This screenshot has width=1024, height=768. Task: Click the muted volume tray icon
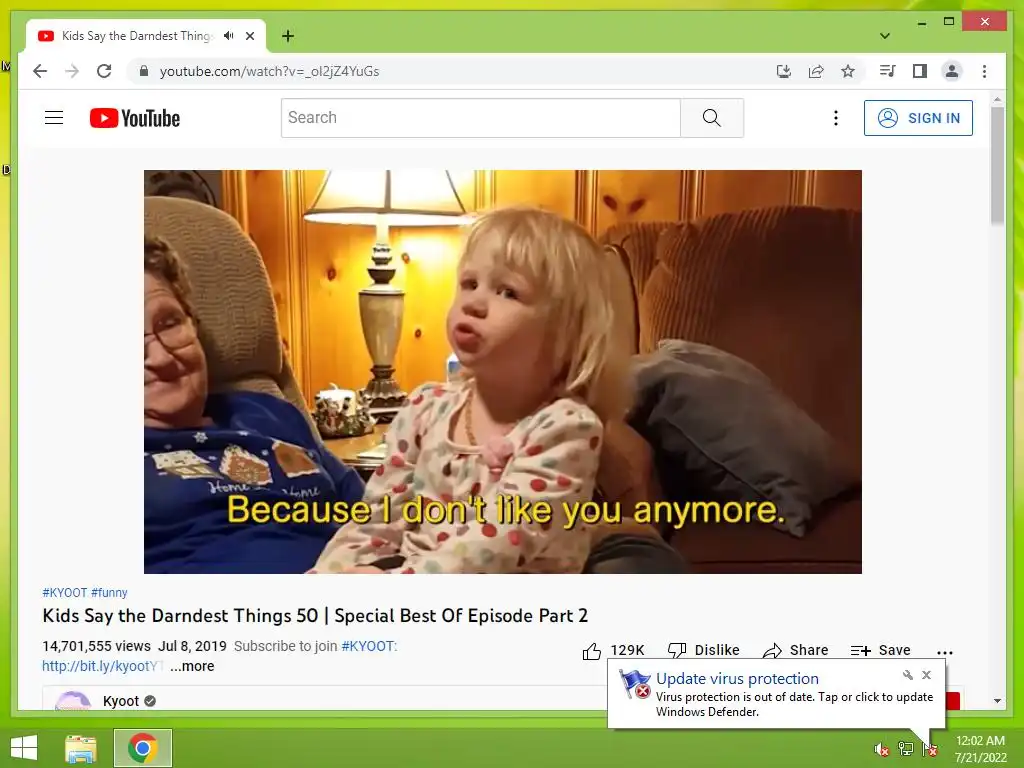882,749
